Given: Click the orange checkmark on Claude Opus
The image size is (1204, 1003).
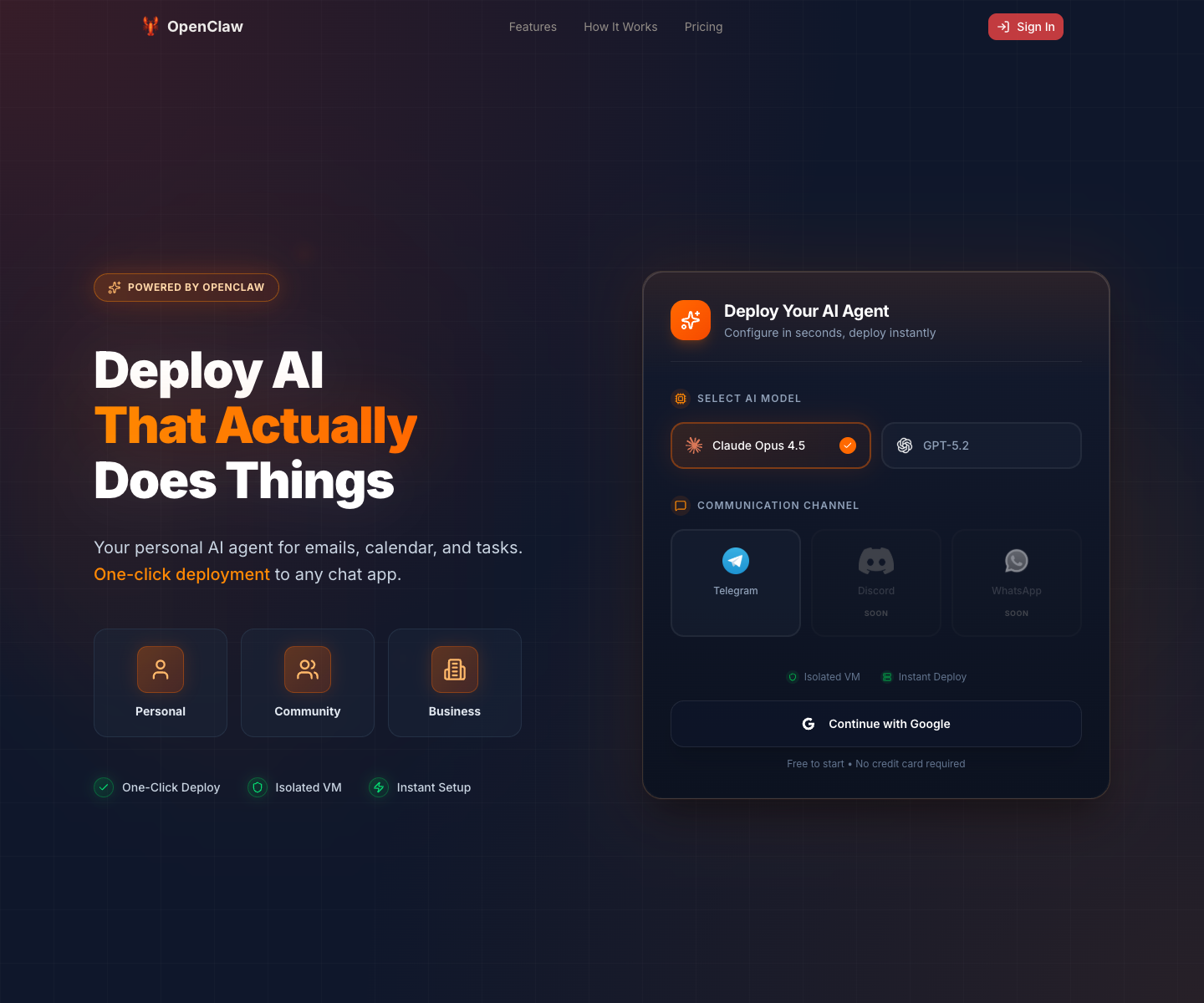Looking at the screenshot, I should tap(848, 445).
